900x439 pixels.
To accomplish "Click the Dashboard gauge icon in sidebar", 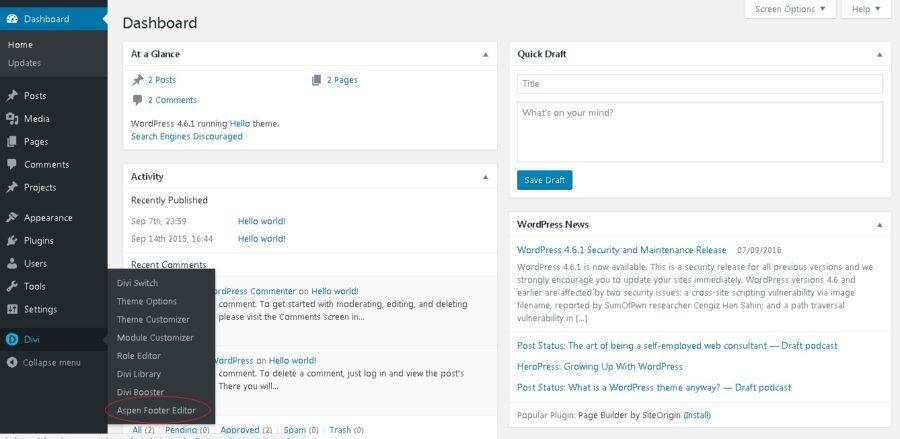I will (x=12, y=19).
